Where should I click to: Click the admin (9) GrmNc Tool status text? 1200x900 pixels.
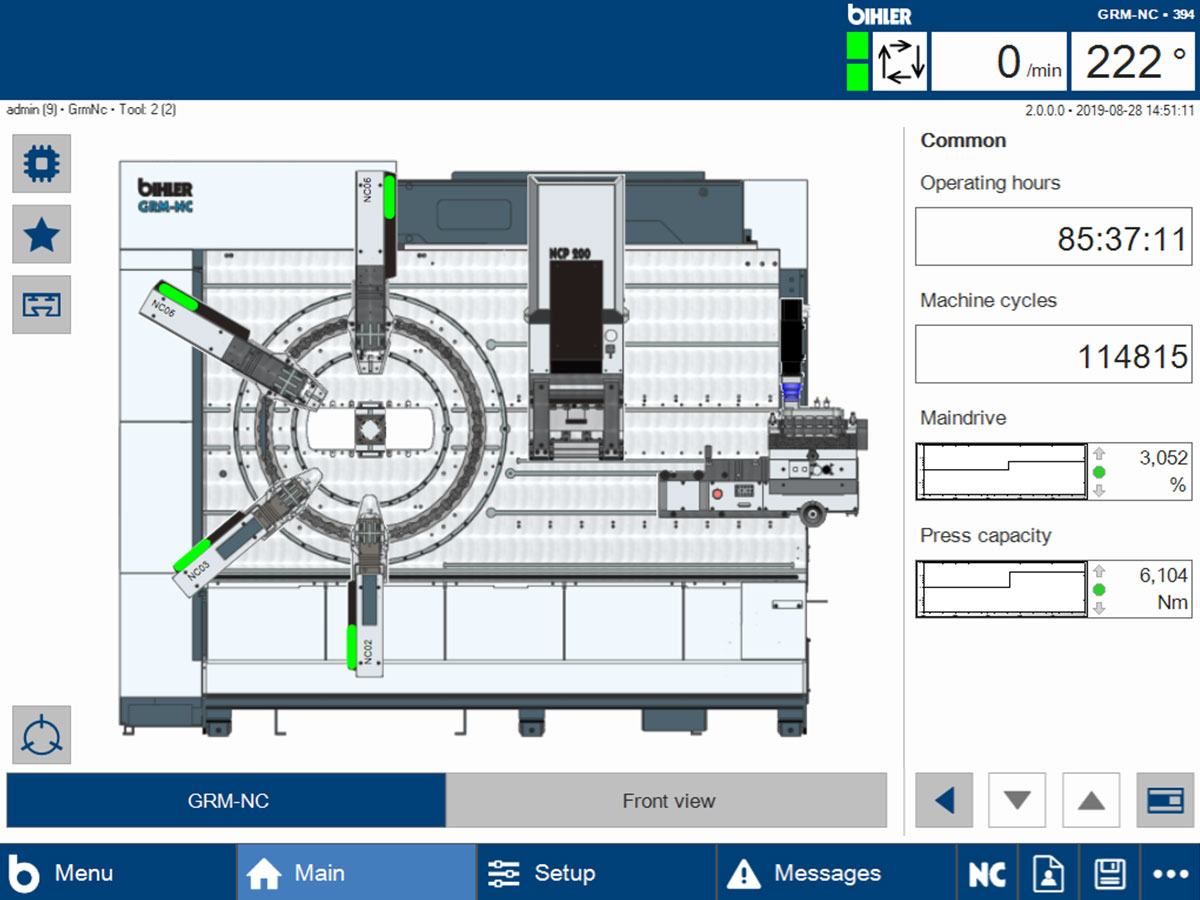[x=91, y=110]
